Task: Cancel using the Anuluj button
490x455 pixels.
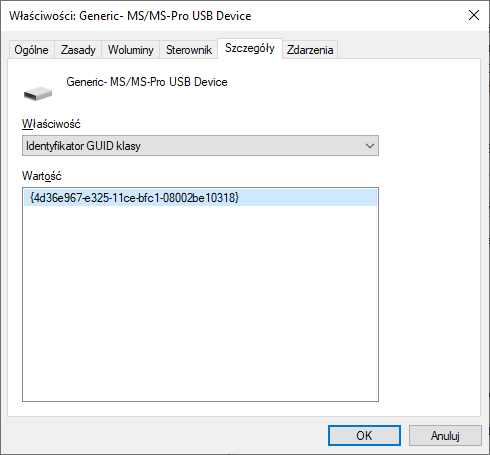Action: (445, 435)
